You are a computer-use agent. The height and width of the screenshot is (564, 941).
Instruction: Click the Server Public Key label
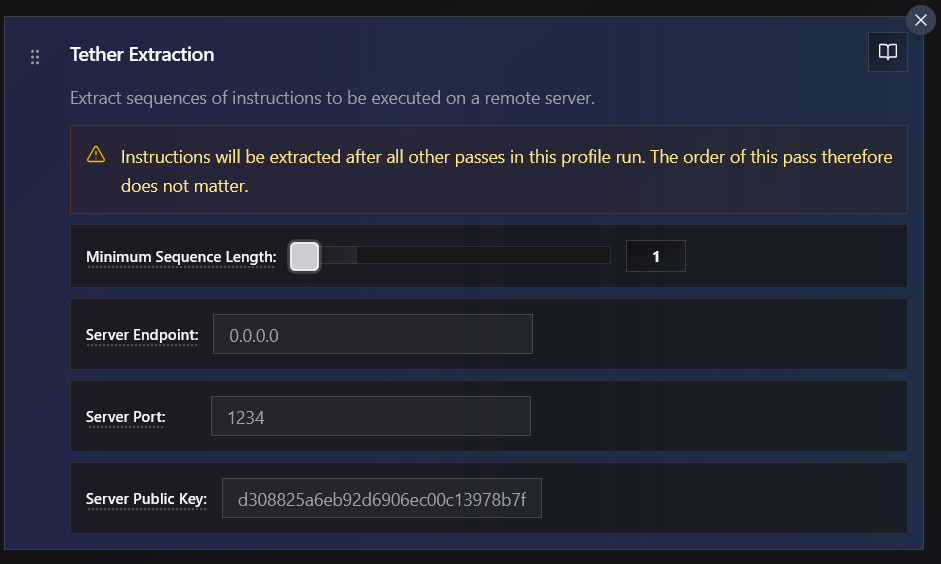click(x=146, y=498)
